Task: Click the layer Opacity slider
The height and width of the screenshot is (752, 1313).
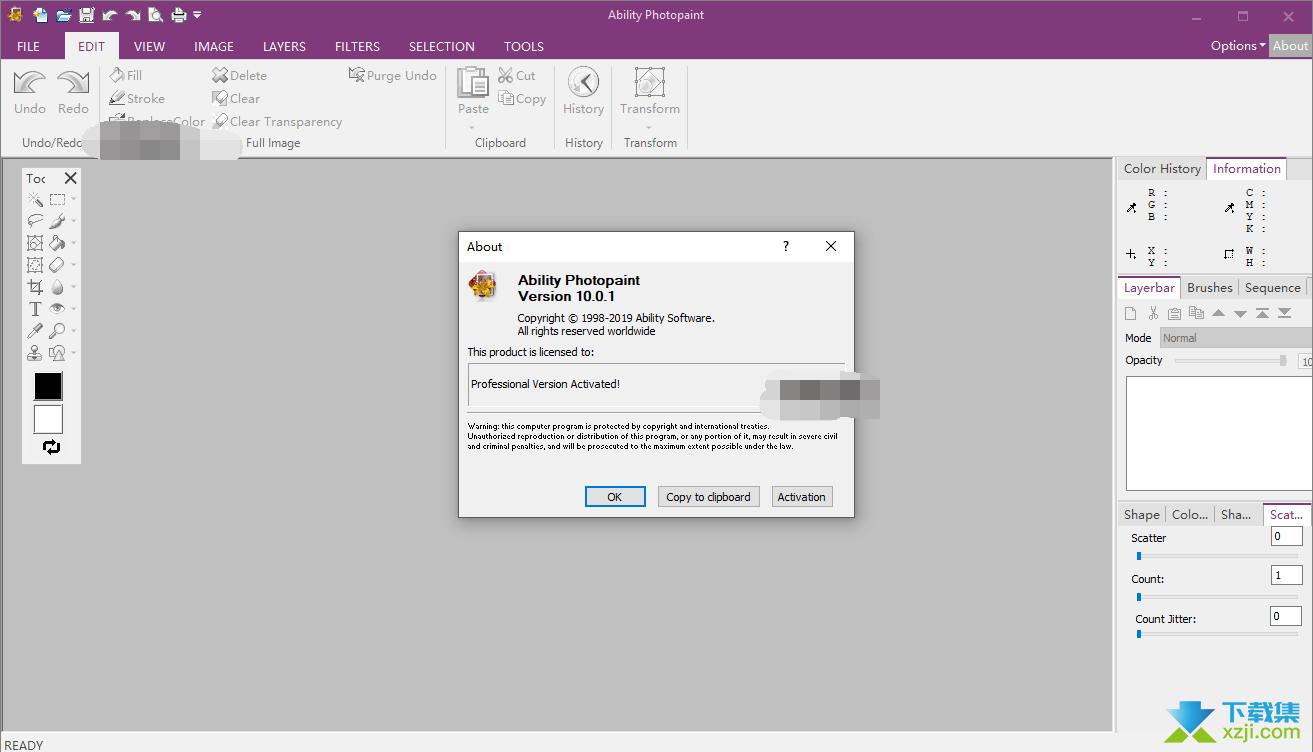Action: click(x=1232, y=361)
